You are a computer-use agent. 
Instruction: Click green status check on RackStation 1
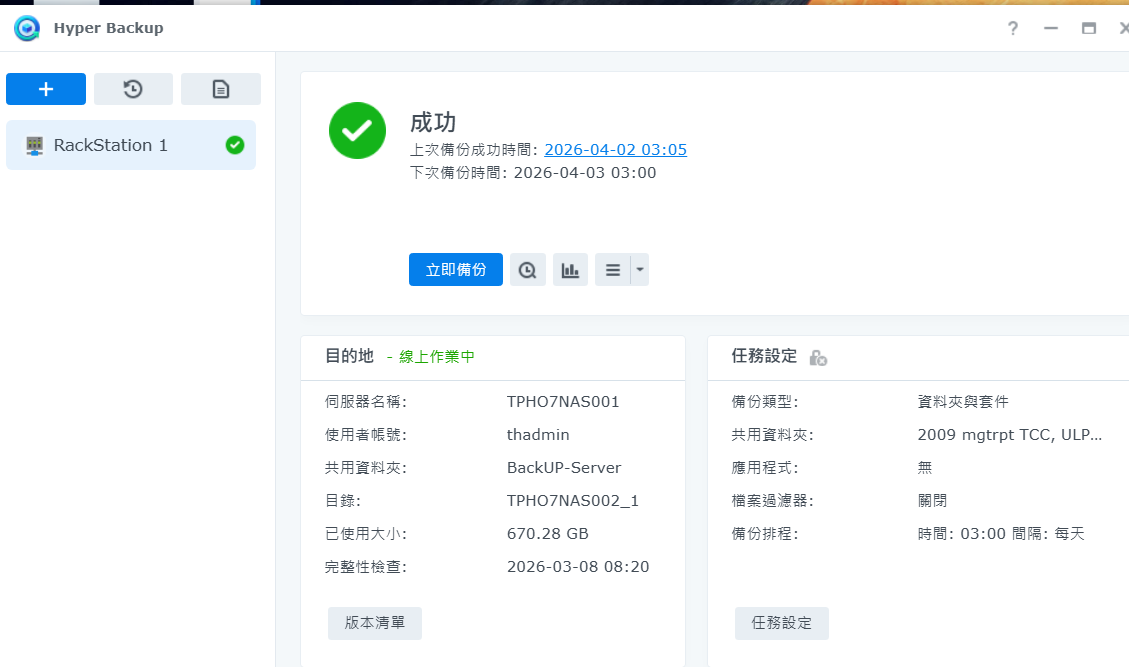click(x=235, y=145)
